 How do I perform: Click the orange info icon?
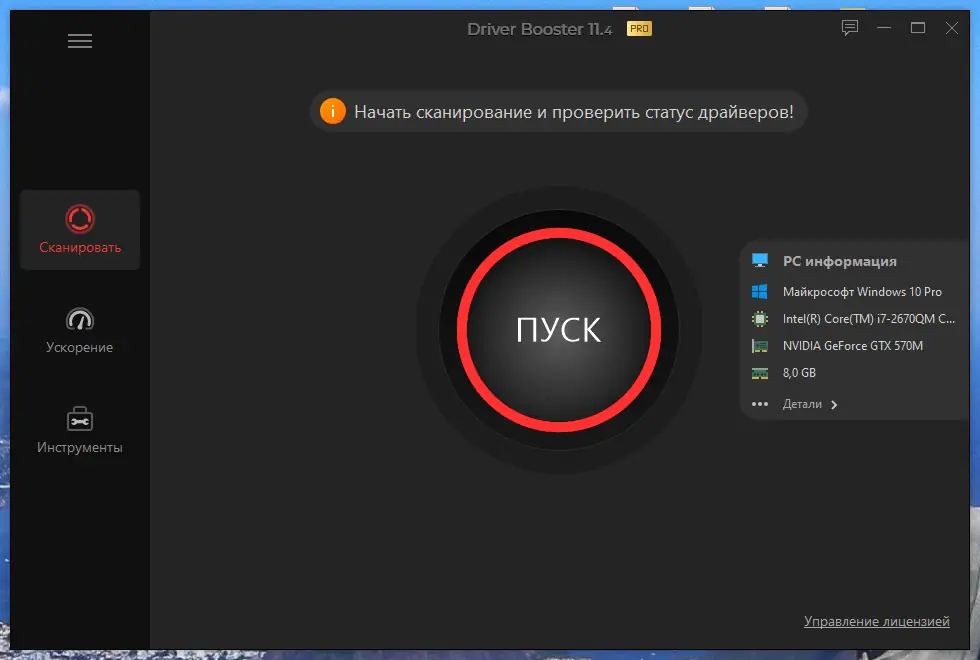pyautogui.click(x=332, y=111)
